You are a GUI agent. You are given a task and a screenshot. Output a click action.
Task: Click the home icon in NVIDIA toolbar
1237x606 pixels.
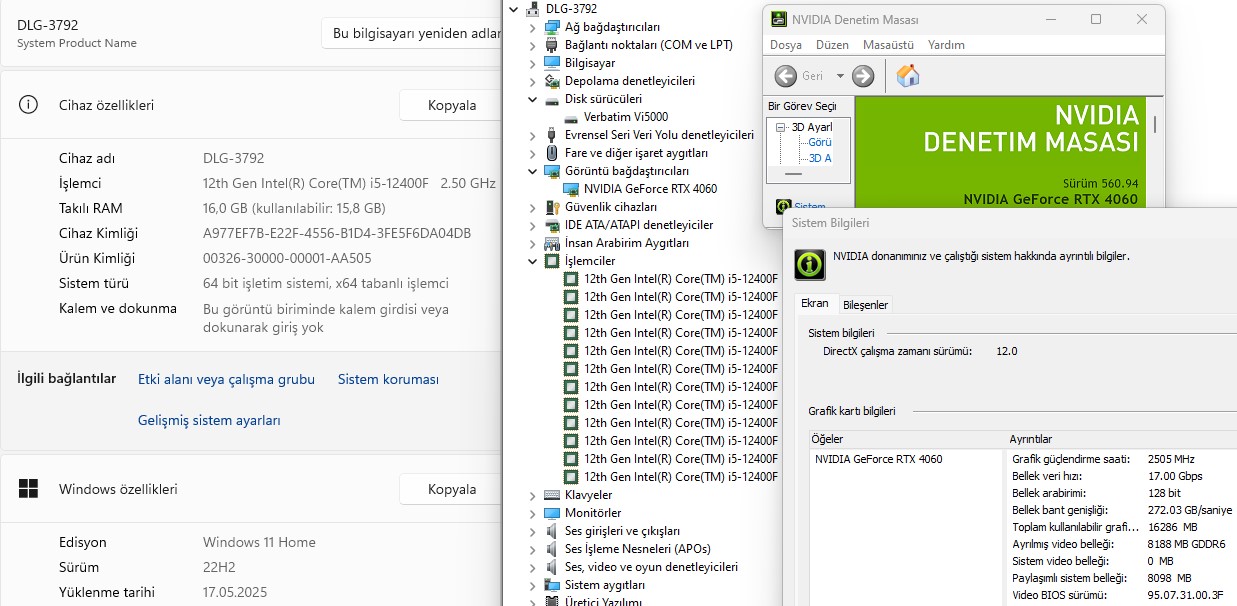point(908,76)
